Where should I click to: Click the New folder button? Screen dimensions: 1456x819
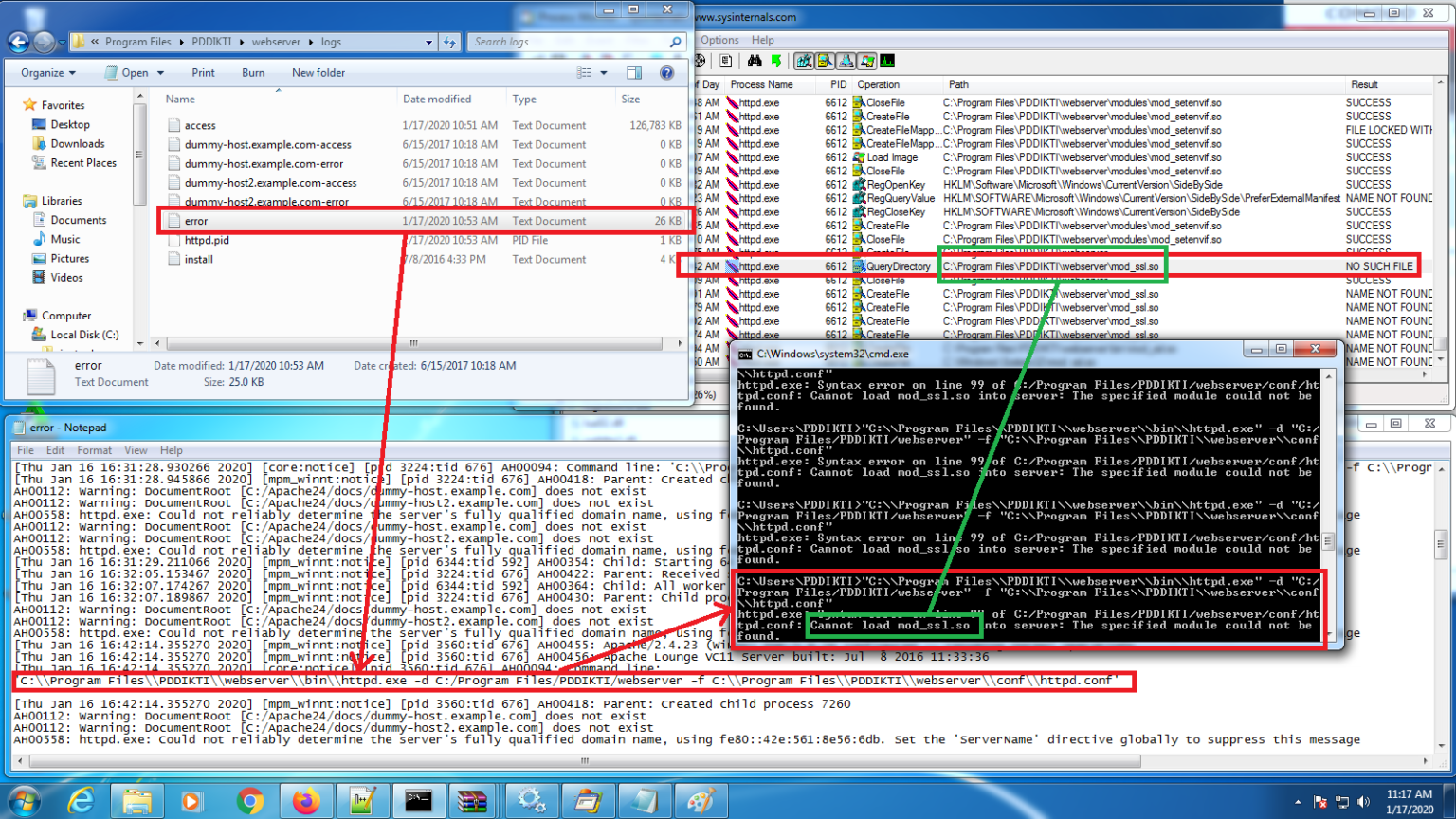pyautogui.click(x=318, y=73)
